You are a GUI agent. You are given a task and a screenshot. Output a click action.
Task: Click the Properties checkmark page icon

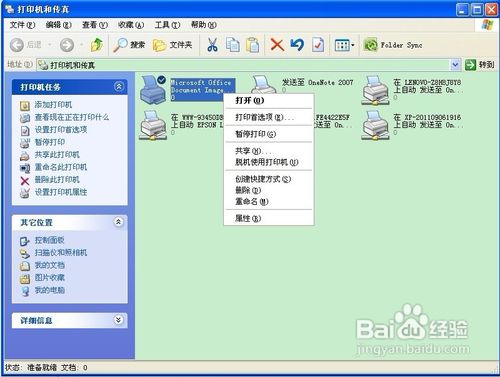coord(318,45)
